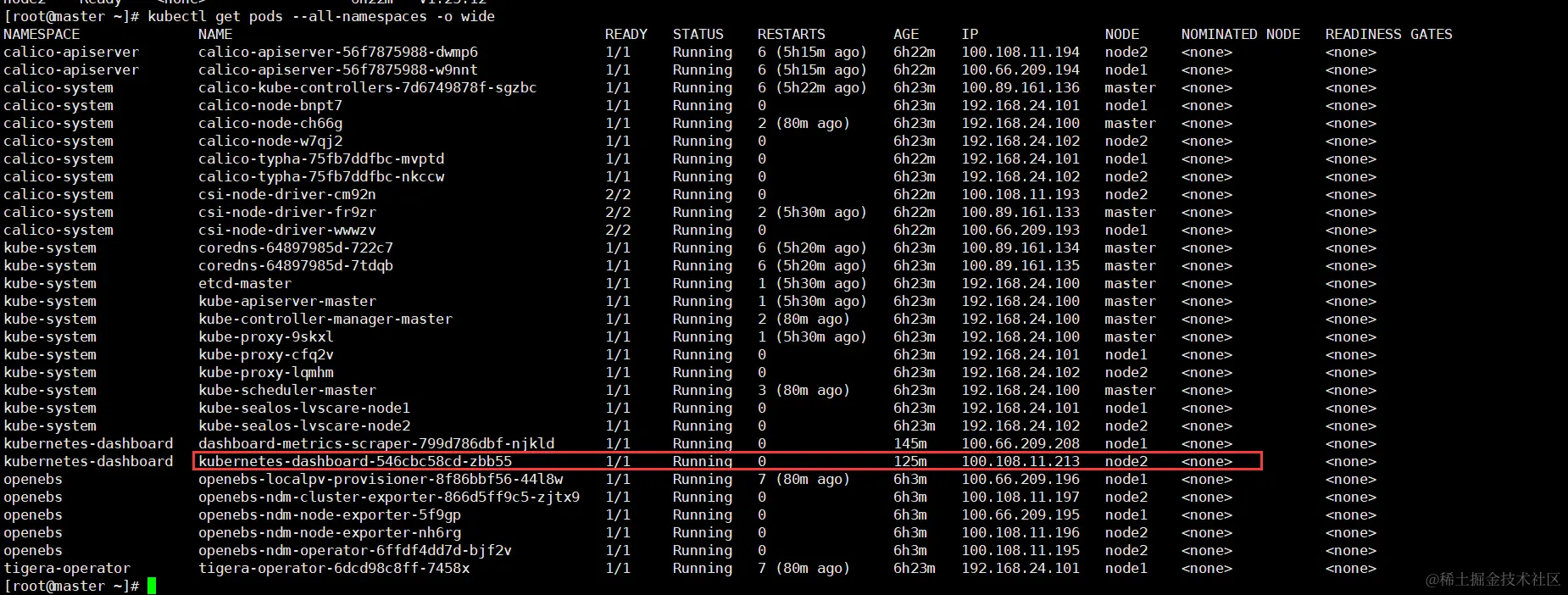Click IP address 100.66.209.208
Screen dimensions: 1568x595
click(x=1020, y=443)
